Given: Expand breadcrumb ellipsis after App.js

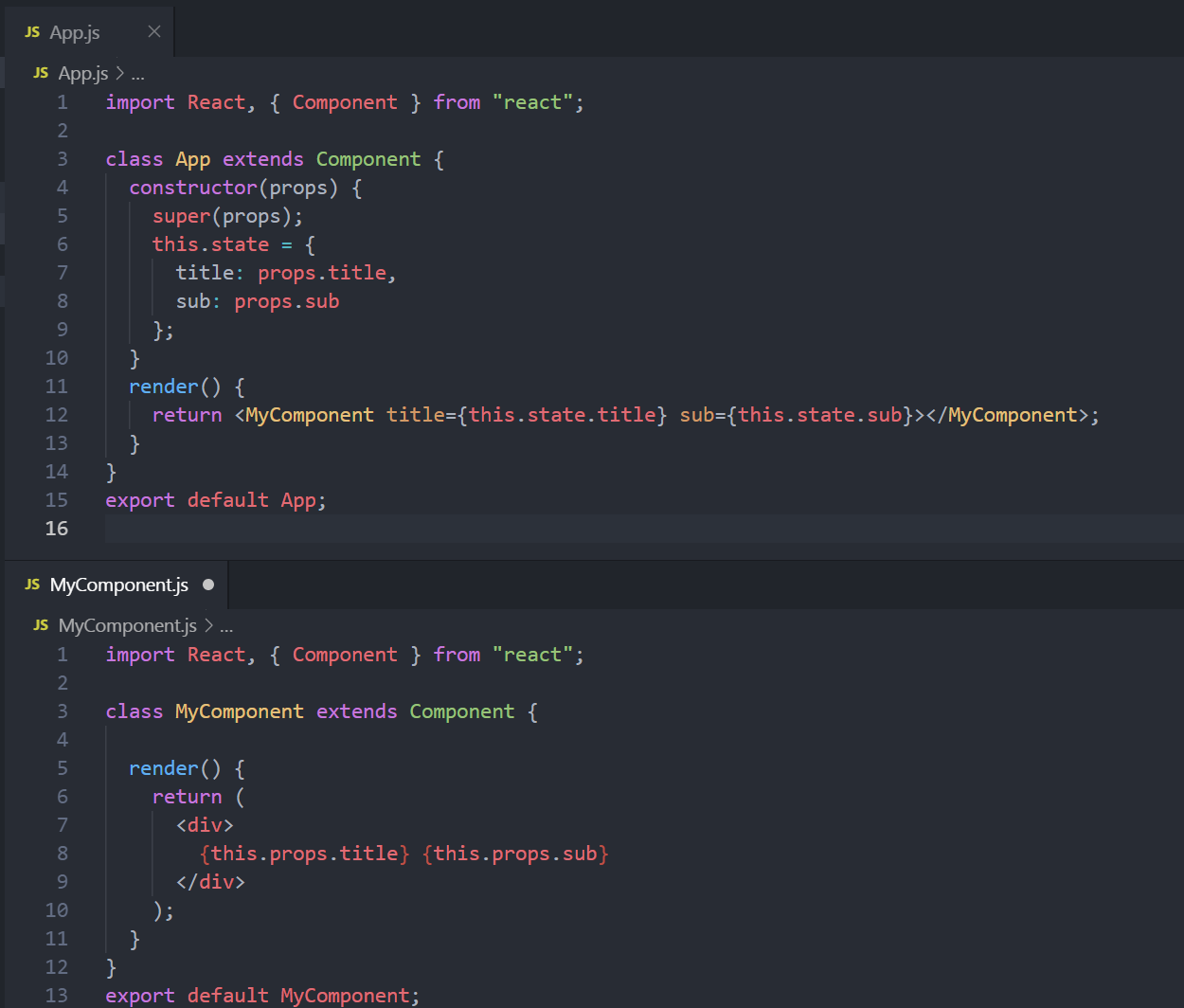Looking at the screenshot, I should point(137,74).
